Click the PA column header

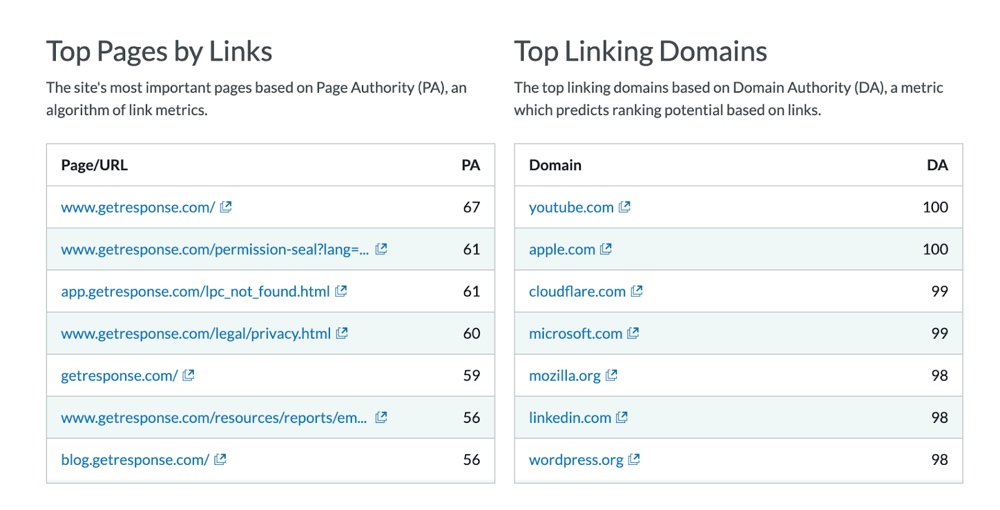471,165
